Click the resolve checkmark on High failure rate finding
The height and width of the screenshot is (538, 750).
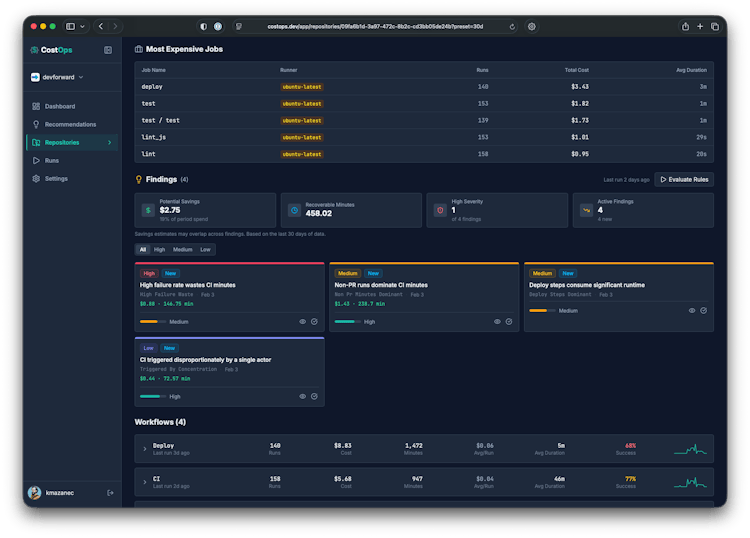click(314, 322)
